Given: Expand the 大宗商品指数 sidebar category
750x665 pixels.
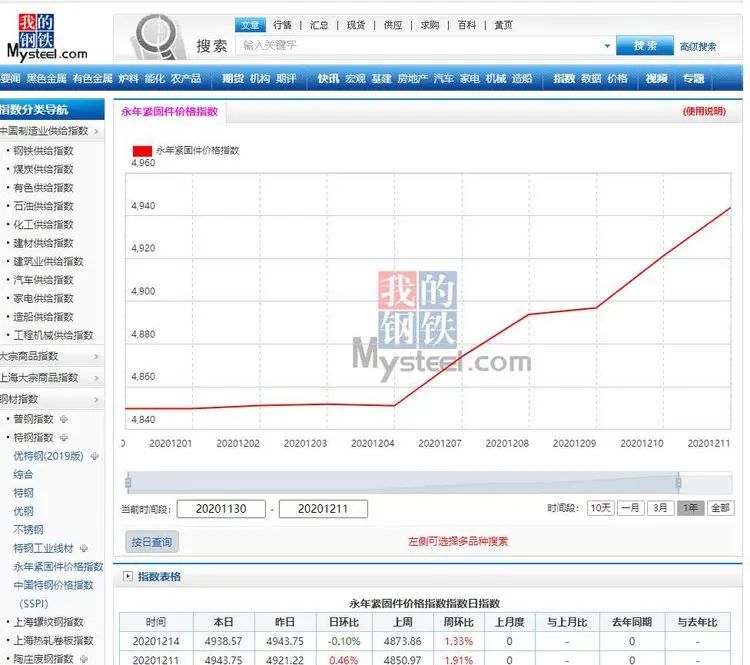Looking at the screenshot, I should (96, 356).
